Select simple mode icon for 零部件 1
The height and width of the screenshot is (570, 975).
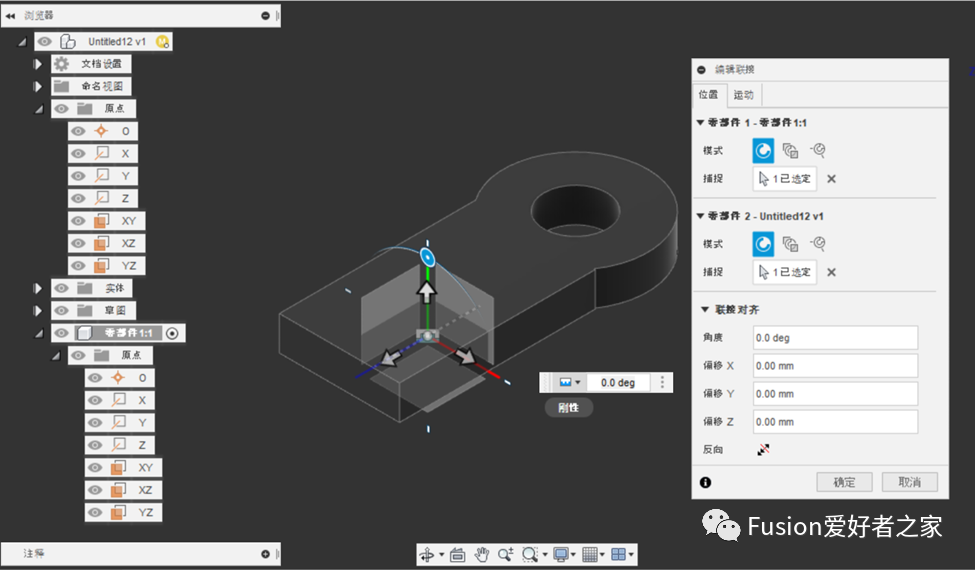coord(763,150)
